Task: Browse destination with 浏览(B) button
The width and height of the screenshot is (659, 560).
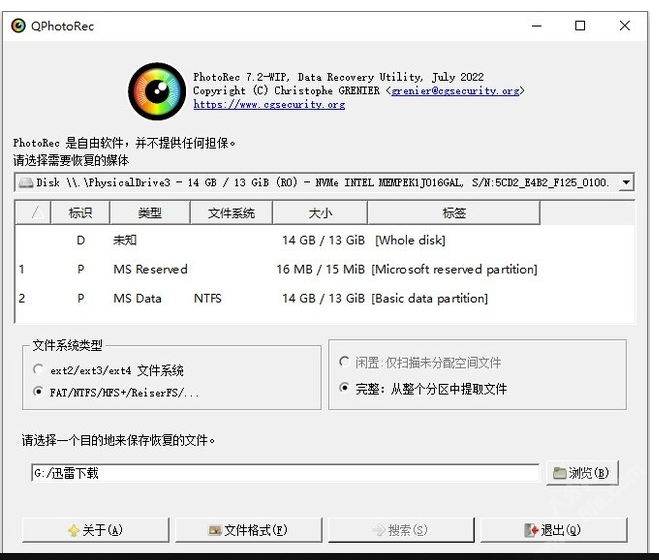Action: coord(582,473)
